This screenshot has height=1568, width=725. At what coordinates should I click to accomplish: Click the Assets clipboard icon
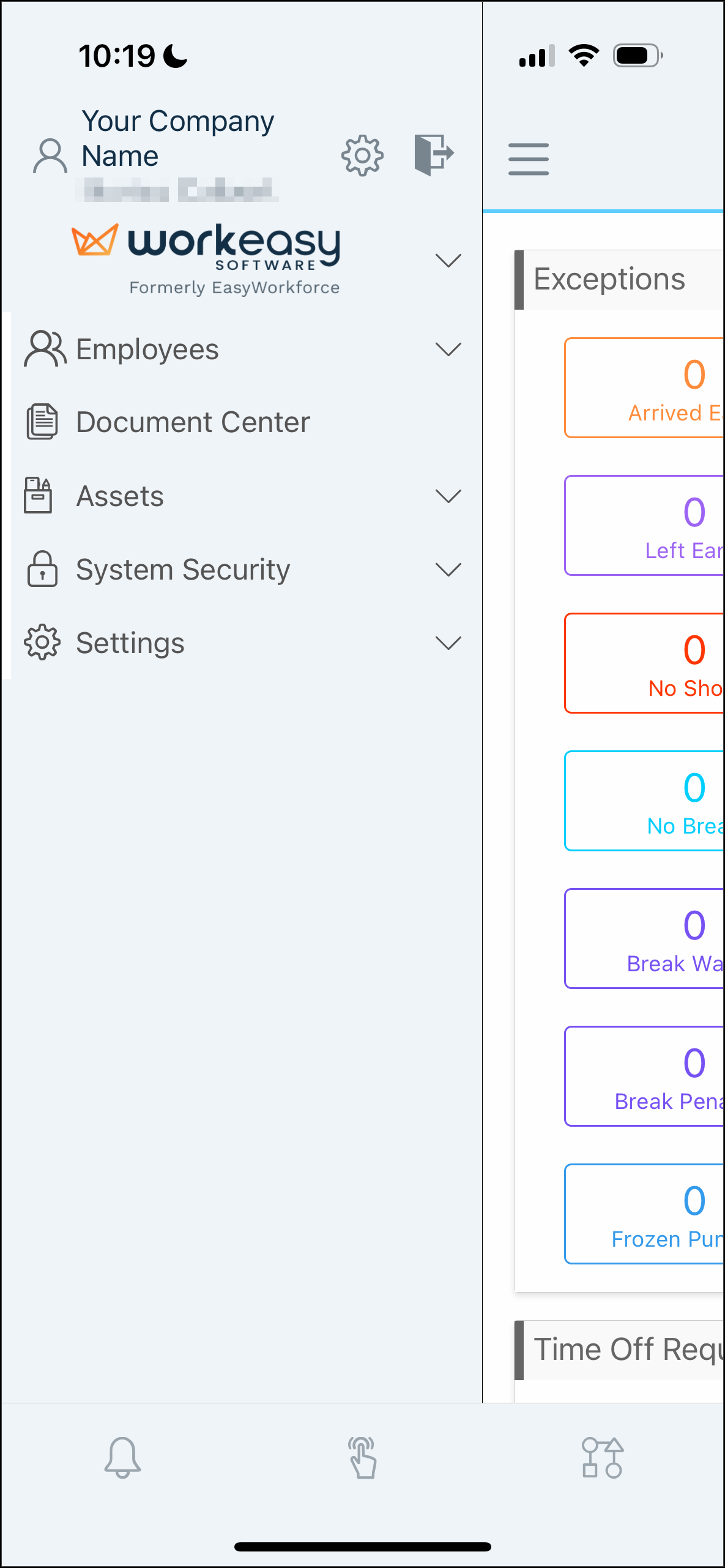38,495
